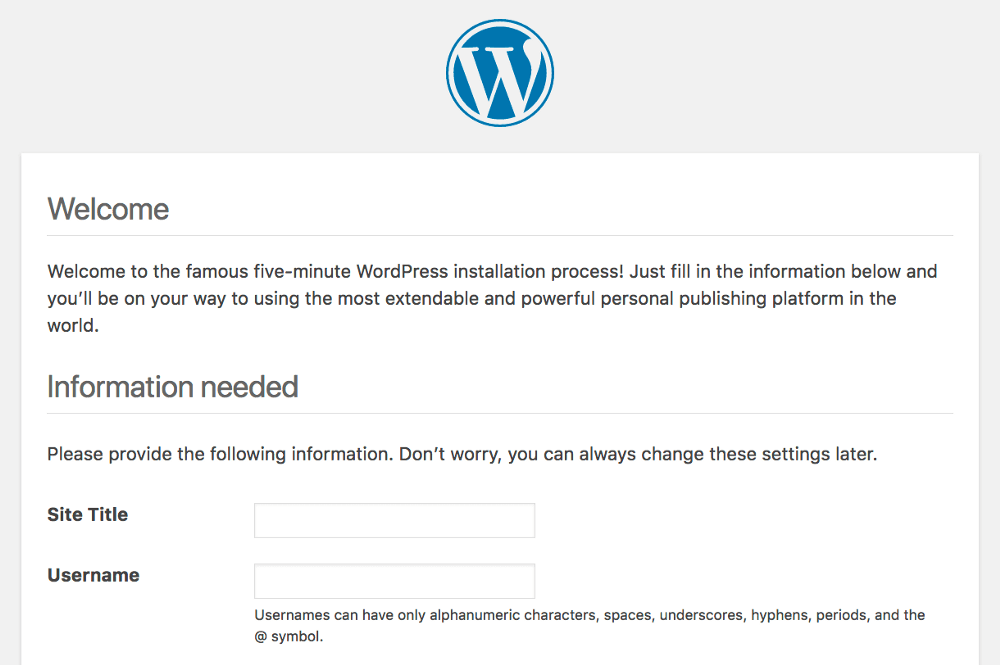Click the word 'world.' ending the paragraph

[73, 326]
